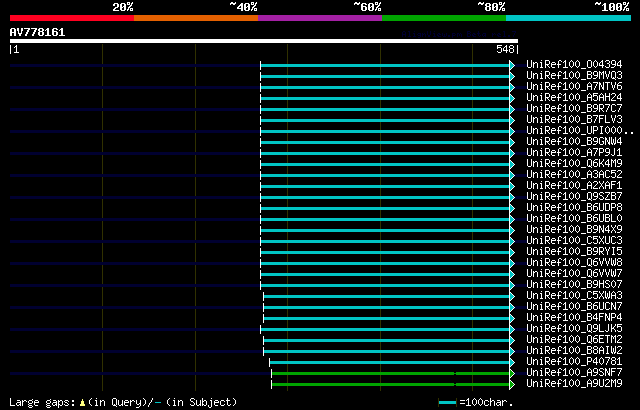The height and width of the screenshot is (410, 640).
Task: Open the truncated UniRef100_UPI000.. label
Action: pos(580,131)
